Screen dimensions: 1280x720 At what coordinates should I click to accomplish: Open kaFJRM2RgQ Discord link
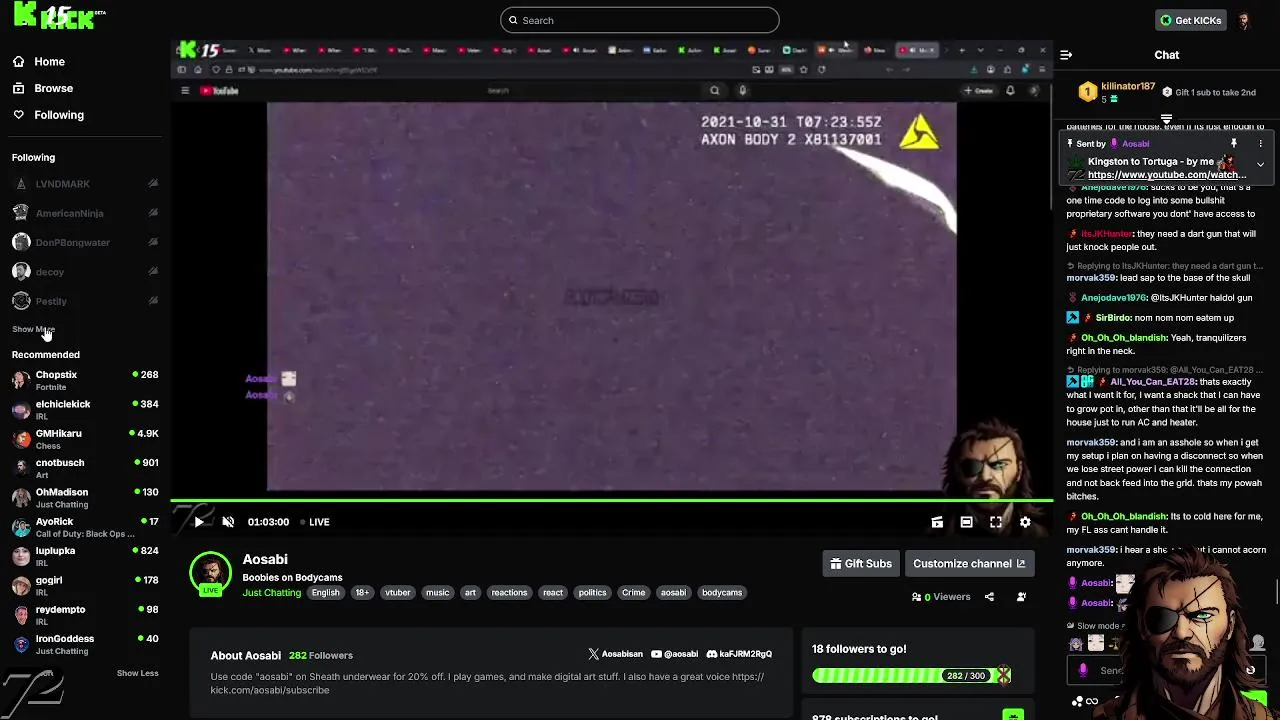click(739, 654)
